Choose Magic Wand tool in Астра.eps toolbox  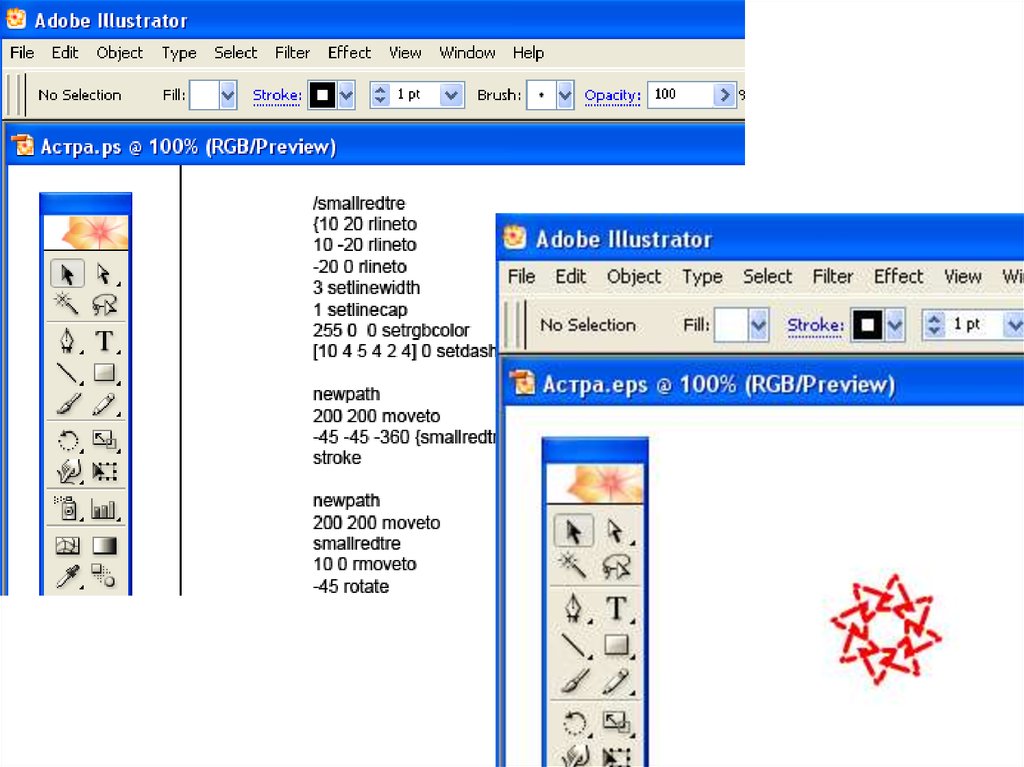pyautogui.click(x=573, y=566)
